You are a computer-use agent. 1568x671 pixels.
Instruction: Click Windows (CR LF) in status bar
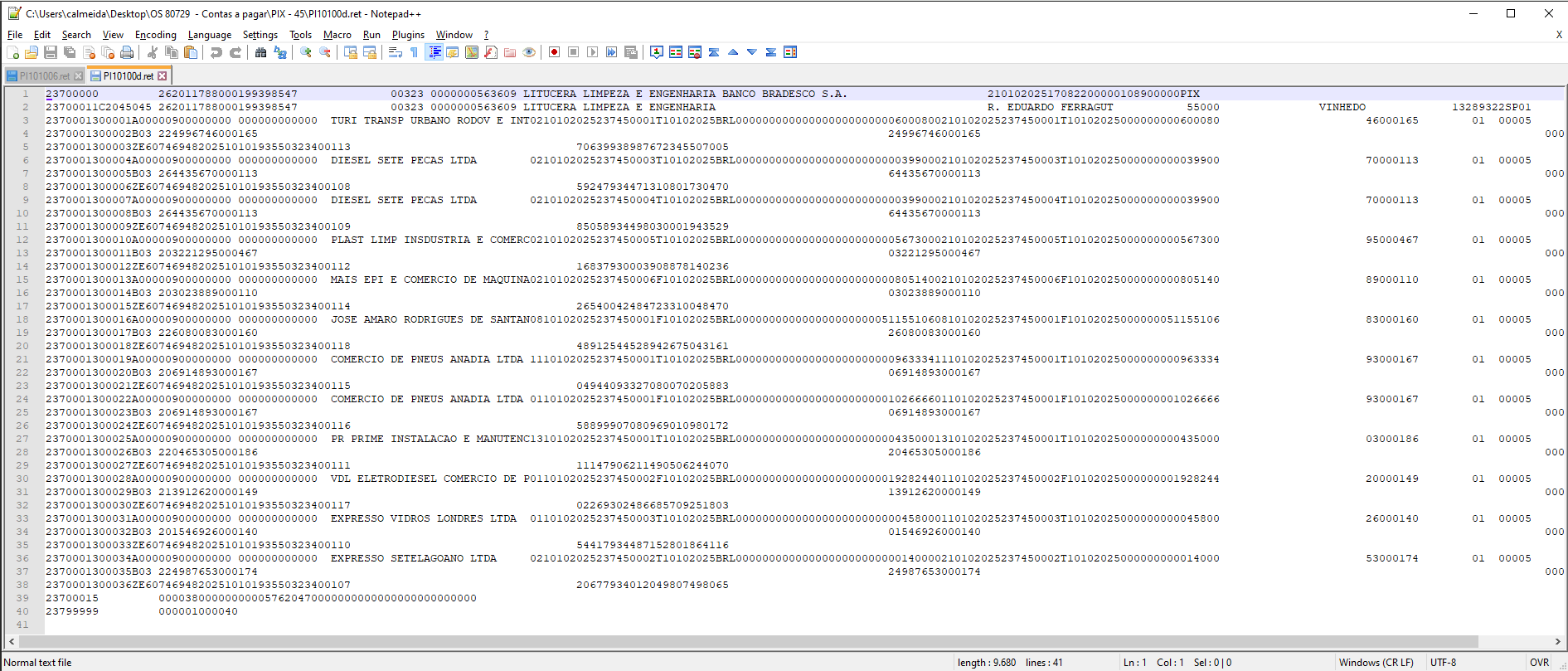click(x=1376, y=663)
